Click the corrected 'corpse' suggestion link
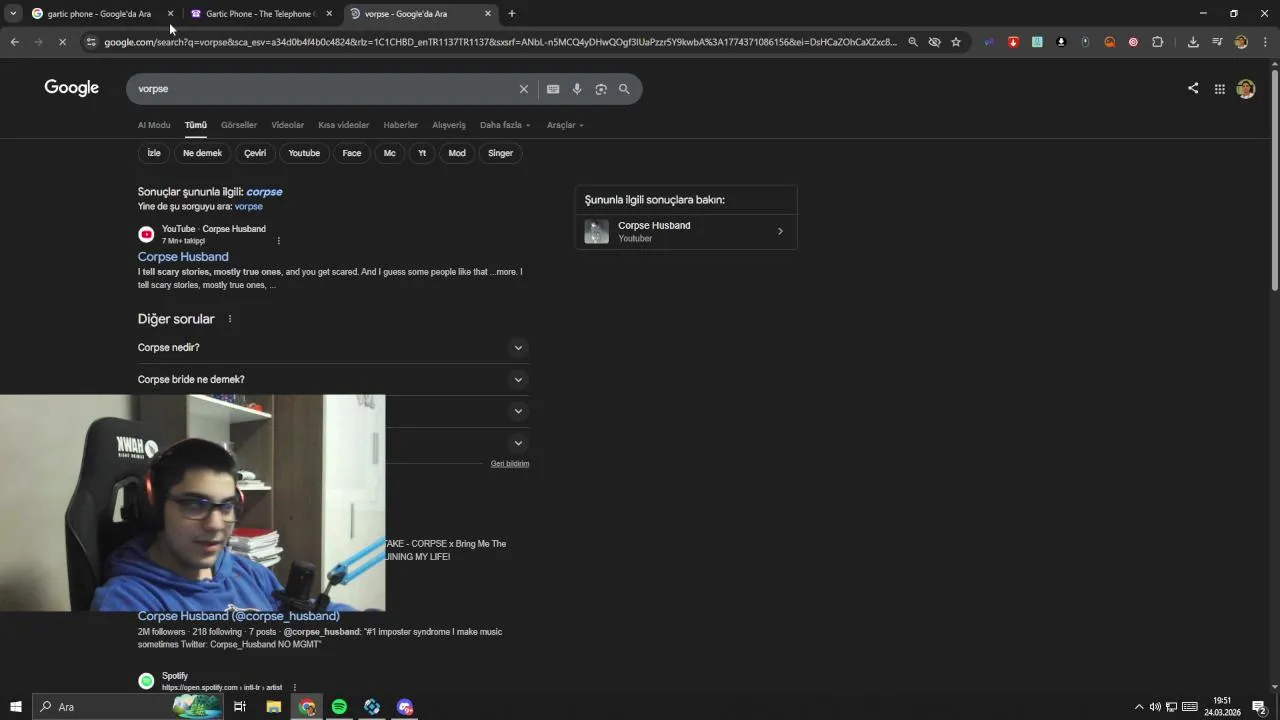This screenshot has width=1280, height=720. (x=264, y=192)
